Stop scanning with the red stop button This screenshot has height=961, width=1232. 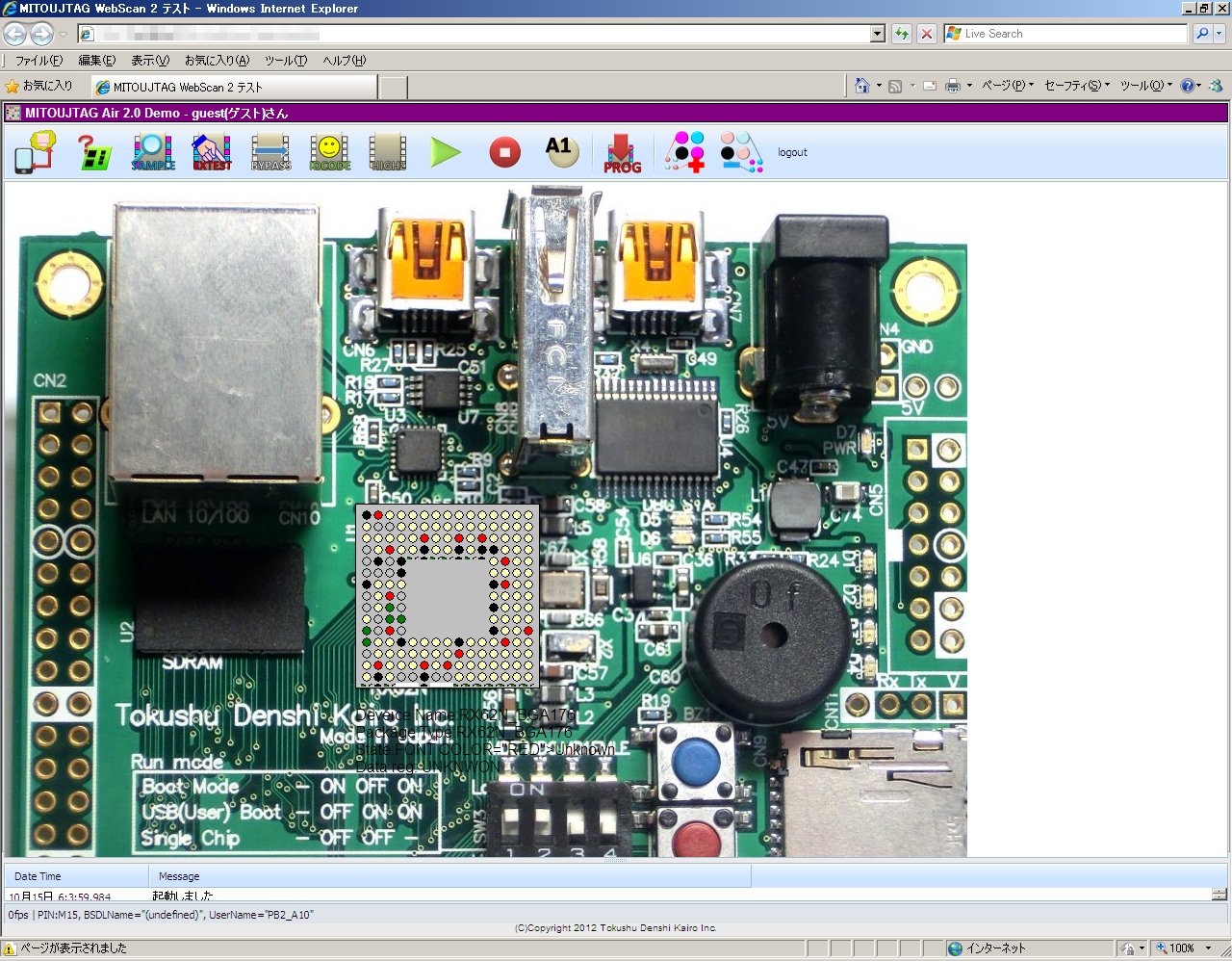504,152
